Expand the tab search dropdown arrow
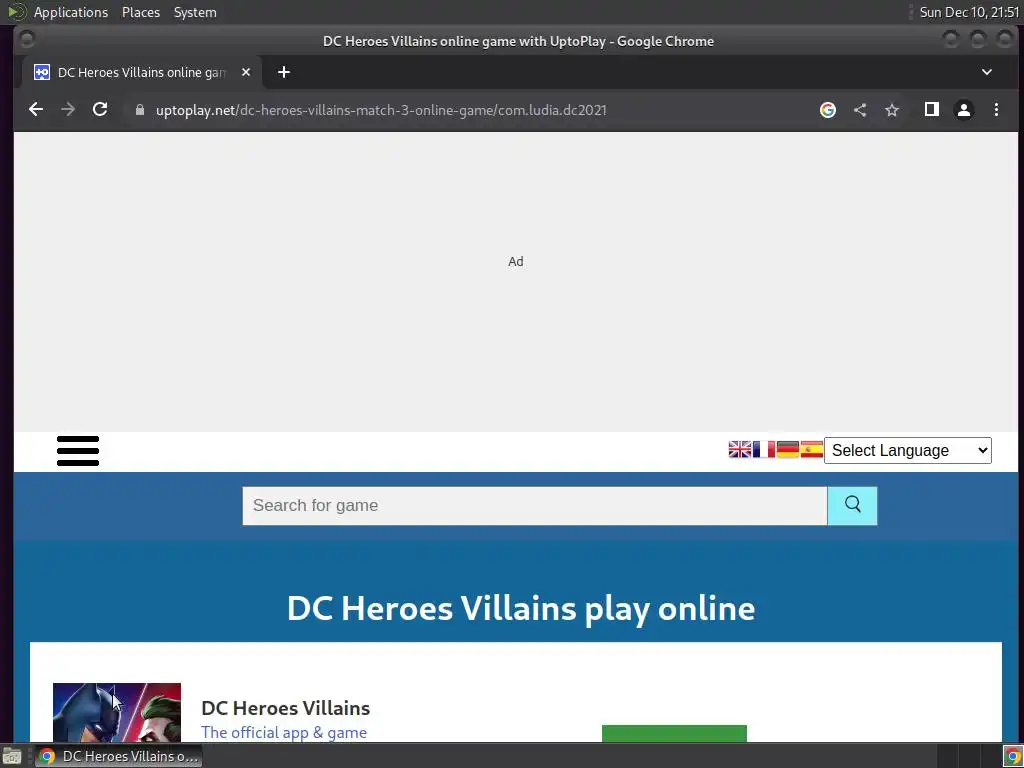 tap(987, 72)
